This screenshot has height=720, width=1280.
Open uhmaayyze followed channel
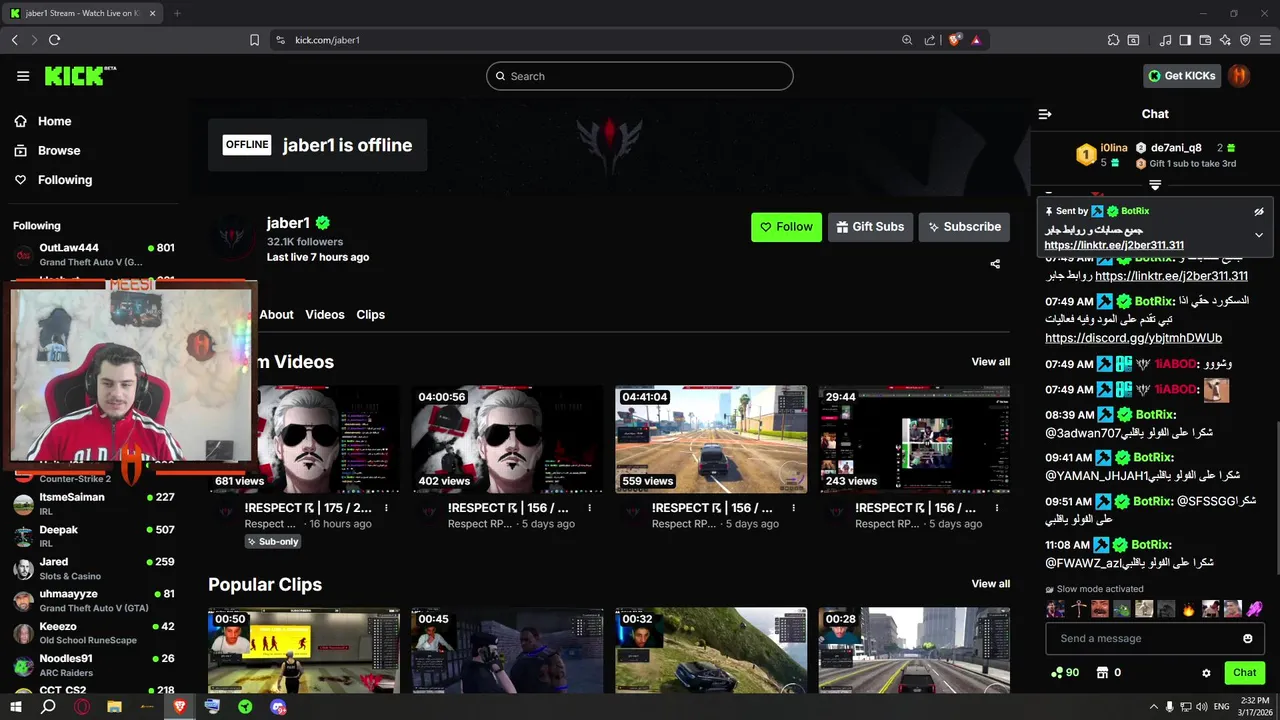point(93,600)
